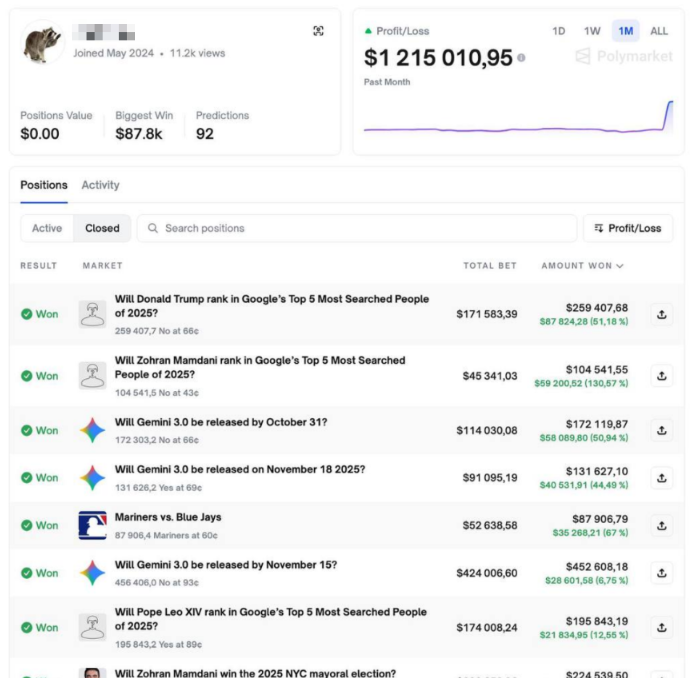Share the Pope Leo XIV position
This screenshot has height=678, width=699.
pos(662,628)
